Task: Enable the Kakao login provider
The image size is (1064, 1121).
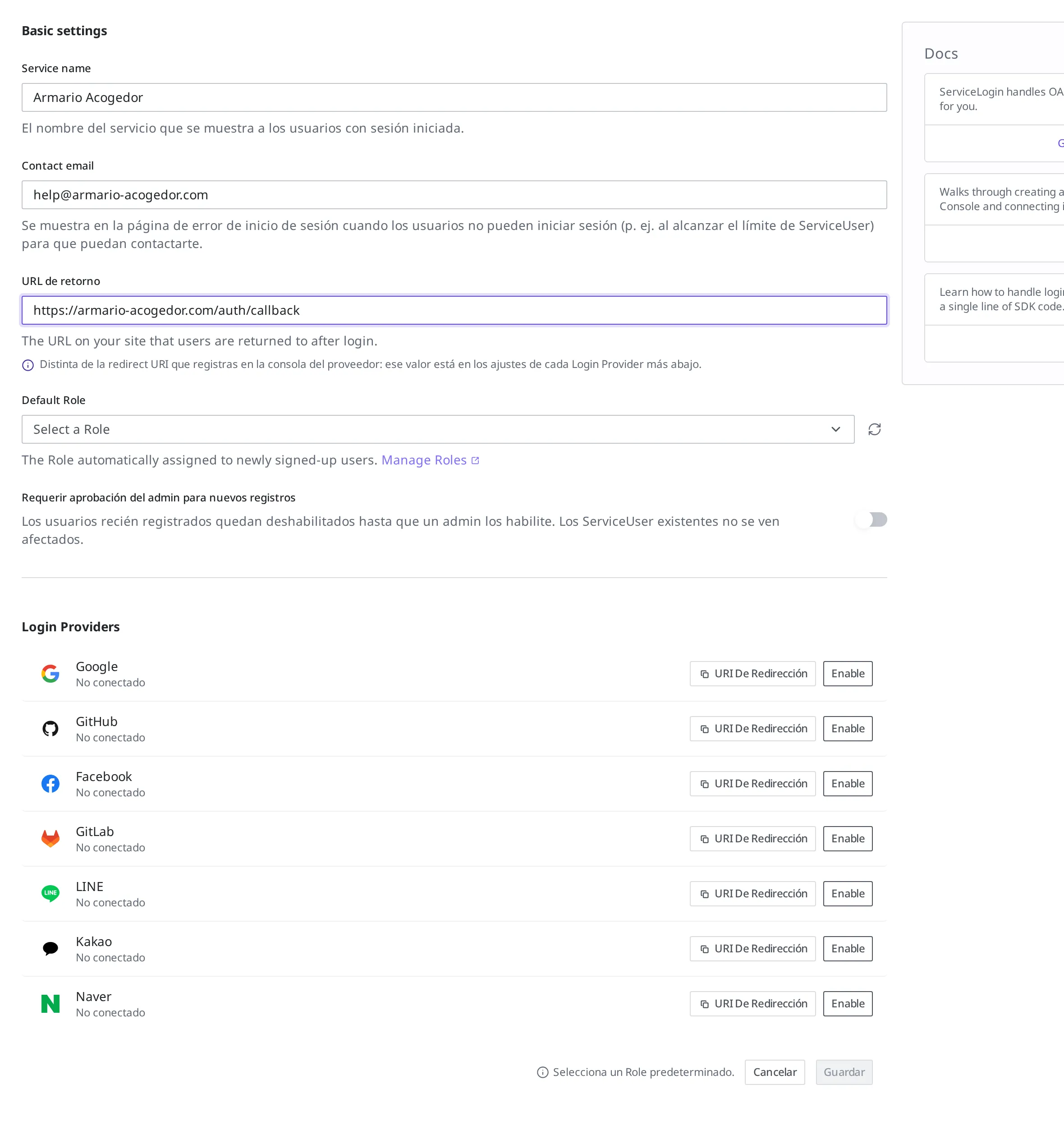Action: click(x=848, y=949)
